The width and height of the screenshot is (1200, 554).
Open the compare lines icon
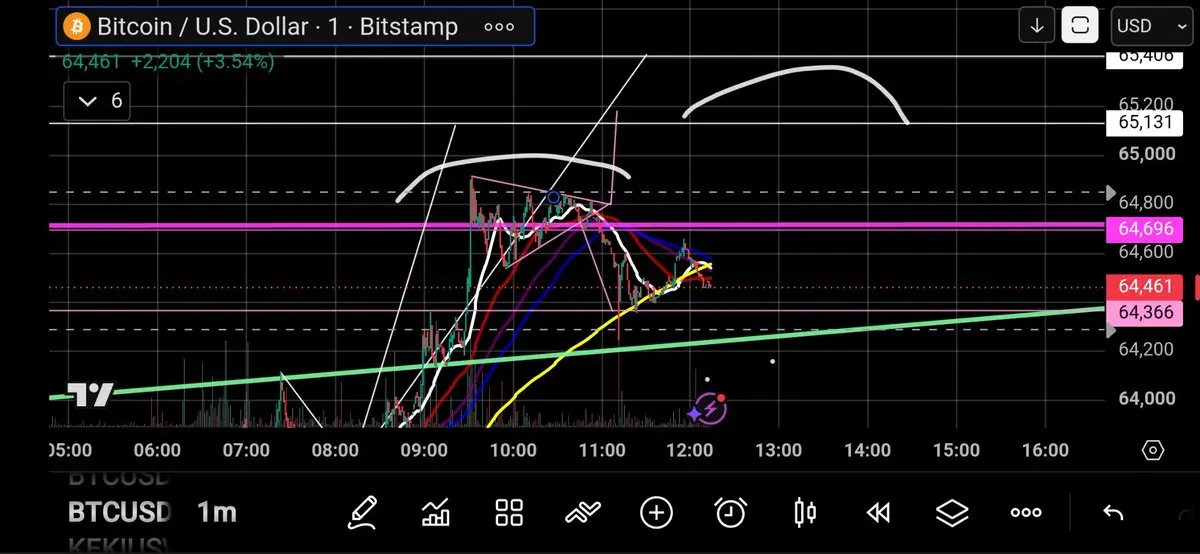point(583,513)
